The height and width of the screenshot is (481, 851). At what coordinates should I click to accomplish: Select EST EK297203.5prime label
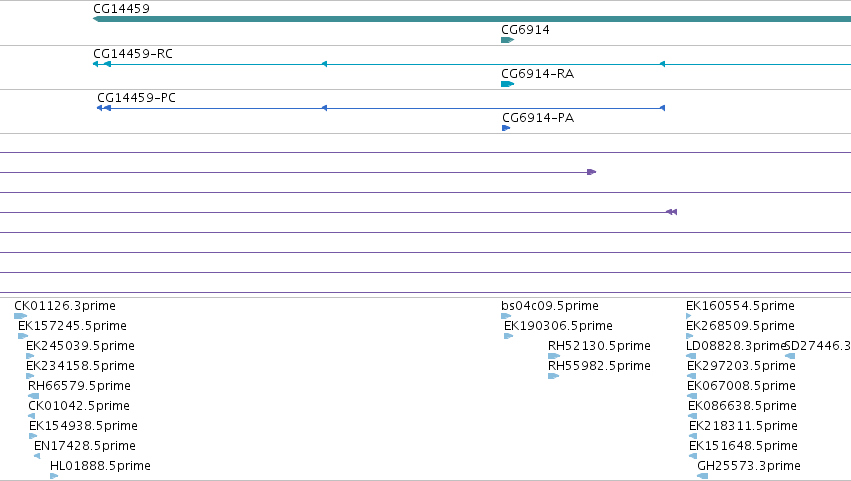click(741, 366)
